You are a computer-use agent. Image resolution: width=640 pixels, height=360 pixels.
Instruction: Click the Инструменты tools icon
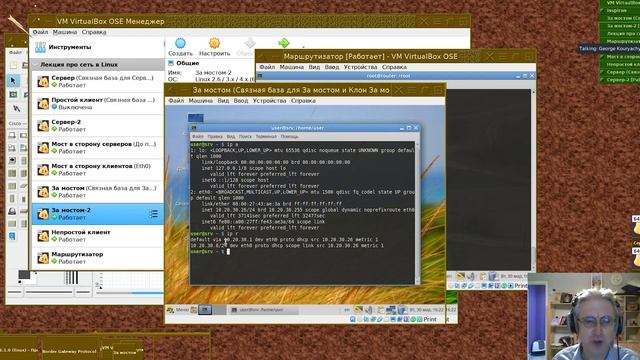40,47
